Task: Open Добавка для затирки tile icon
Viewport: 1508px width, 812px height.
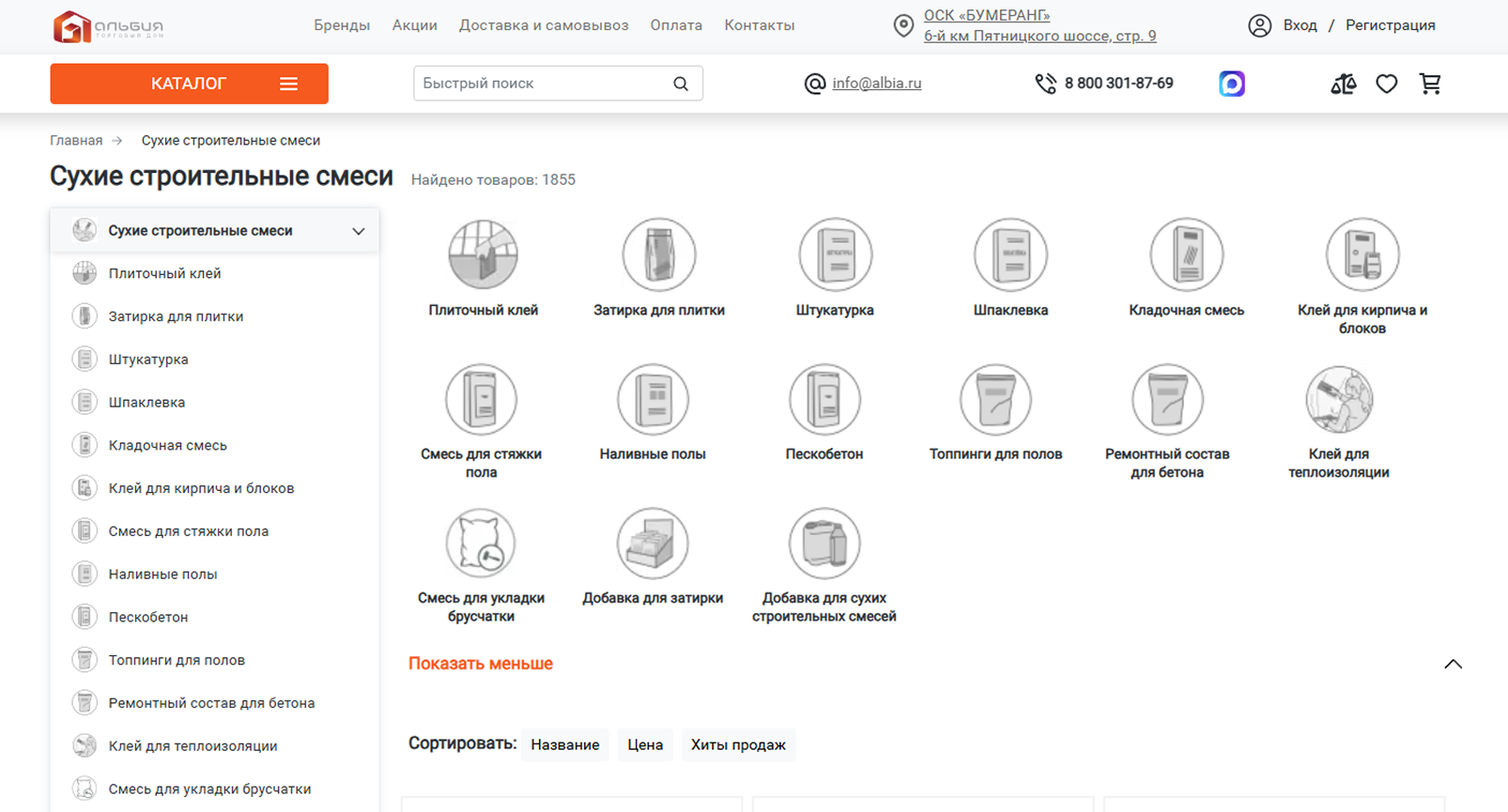Action: tap(653, 544)
